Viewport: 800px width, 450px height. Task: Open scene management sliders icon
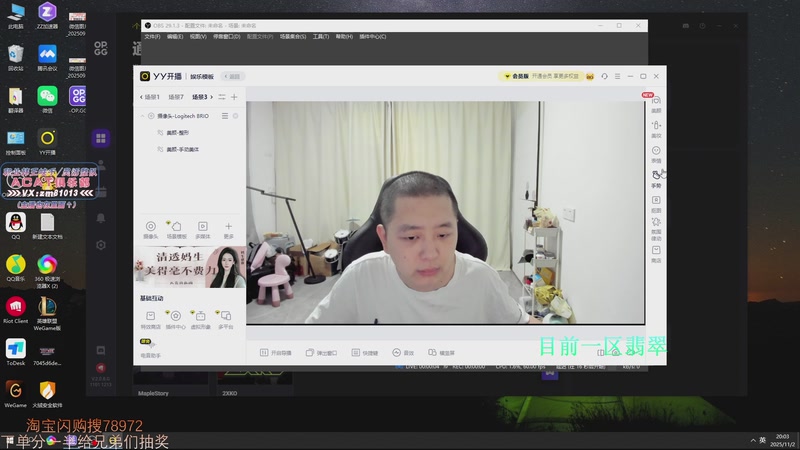(222, 97)
